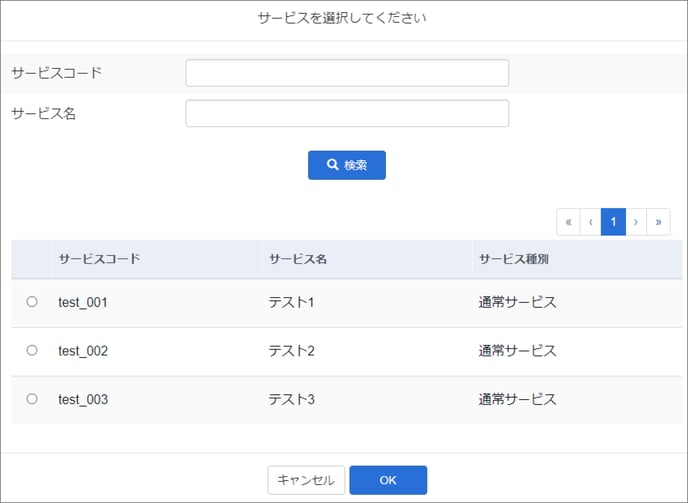Click 通常サービス in the test_001 row
Image resolution: width=688 pixels, height=503 pixels.
click(x=517, y=302)
